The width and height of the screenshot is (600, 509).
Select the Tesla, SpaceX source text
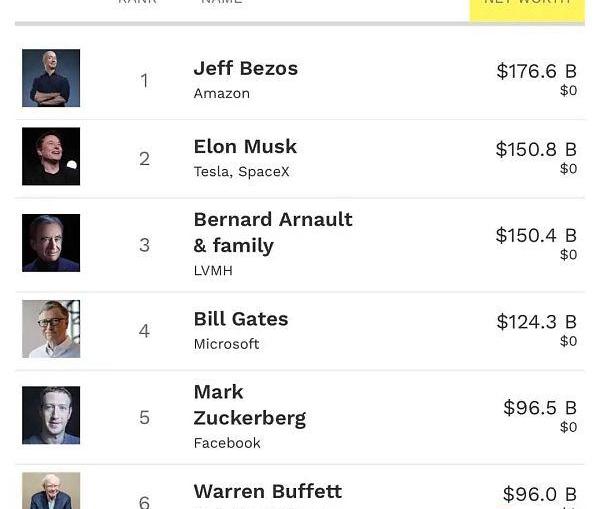[x=241, y=171]
